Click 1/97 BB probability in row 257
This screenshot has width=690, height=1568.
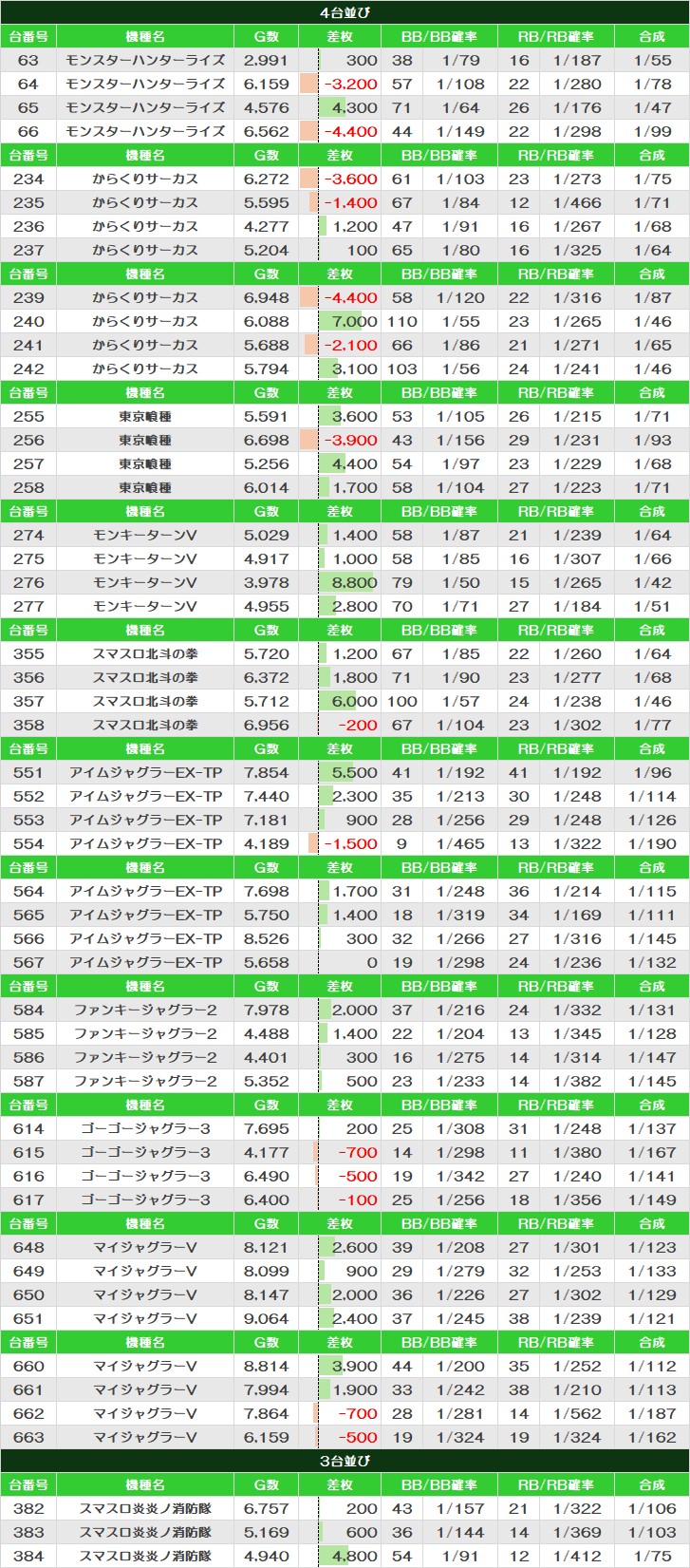pyautogui.click(x=460, y=463)
